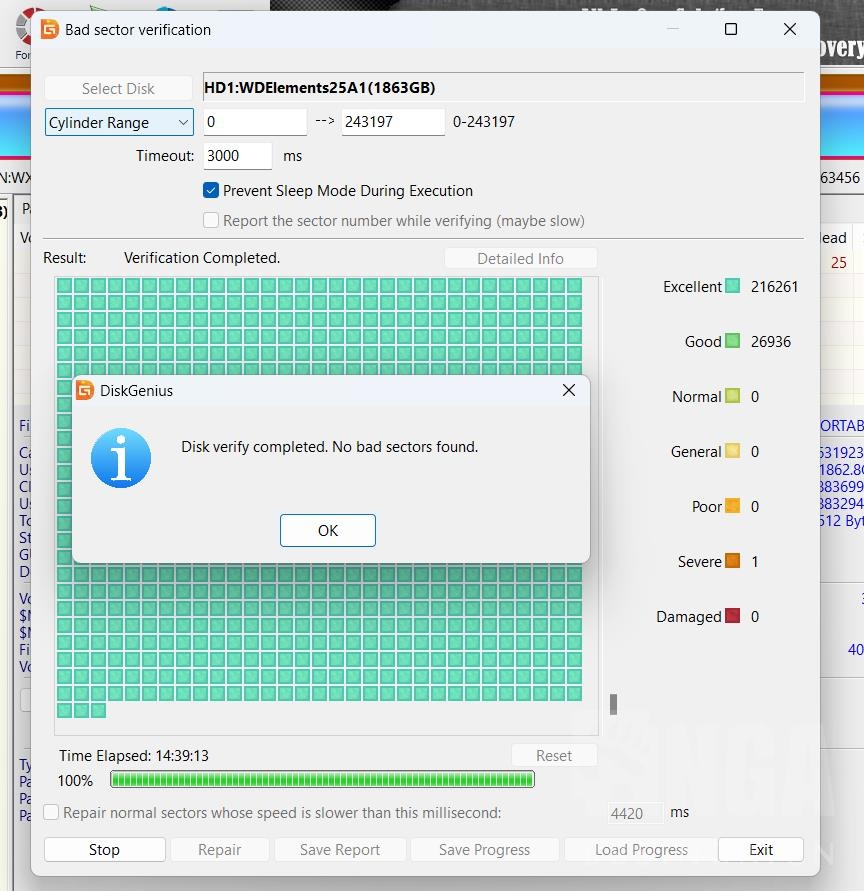Click the end cylinder field showing 243197
This screenshot has height=891, width=864.
pos(392,122)
